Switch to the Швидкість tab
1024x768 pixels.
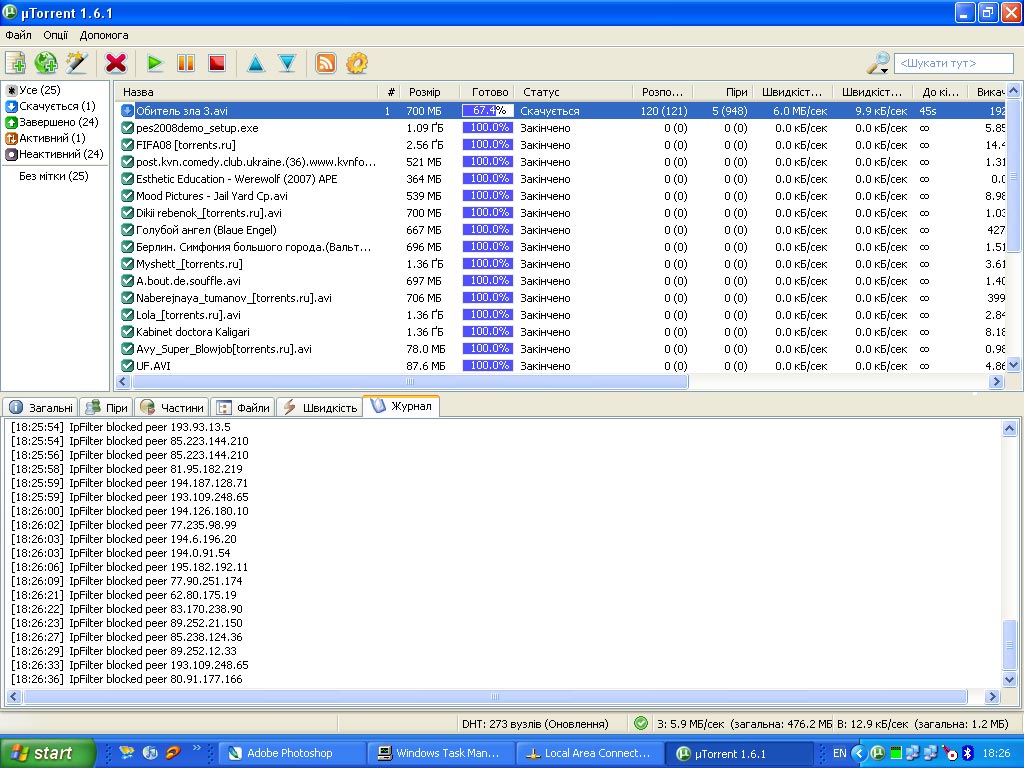pos(320,407)
